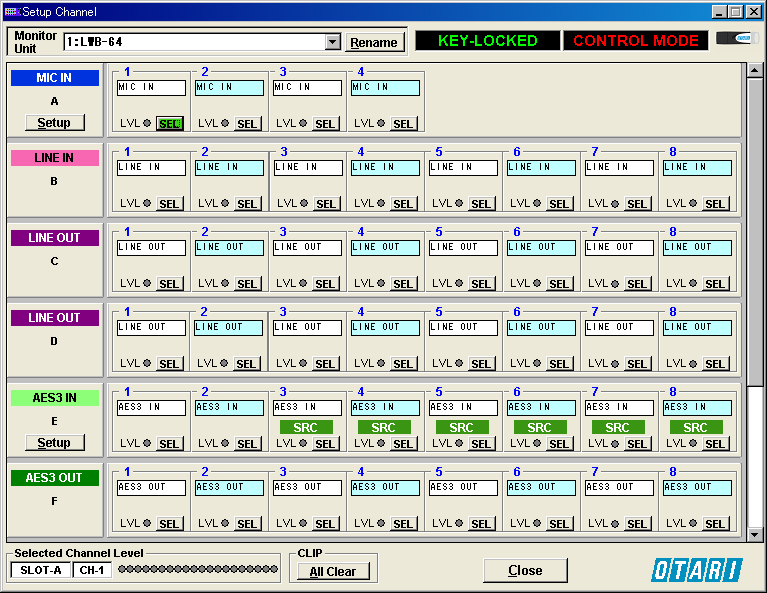Toggle SEL on LINE IN channel 6

[559, 204]
